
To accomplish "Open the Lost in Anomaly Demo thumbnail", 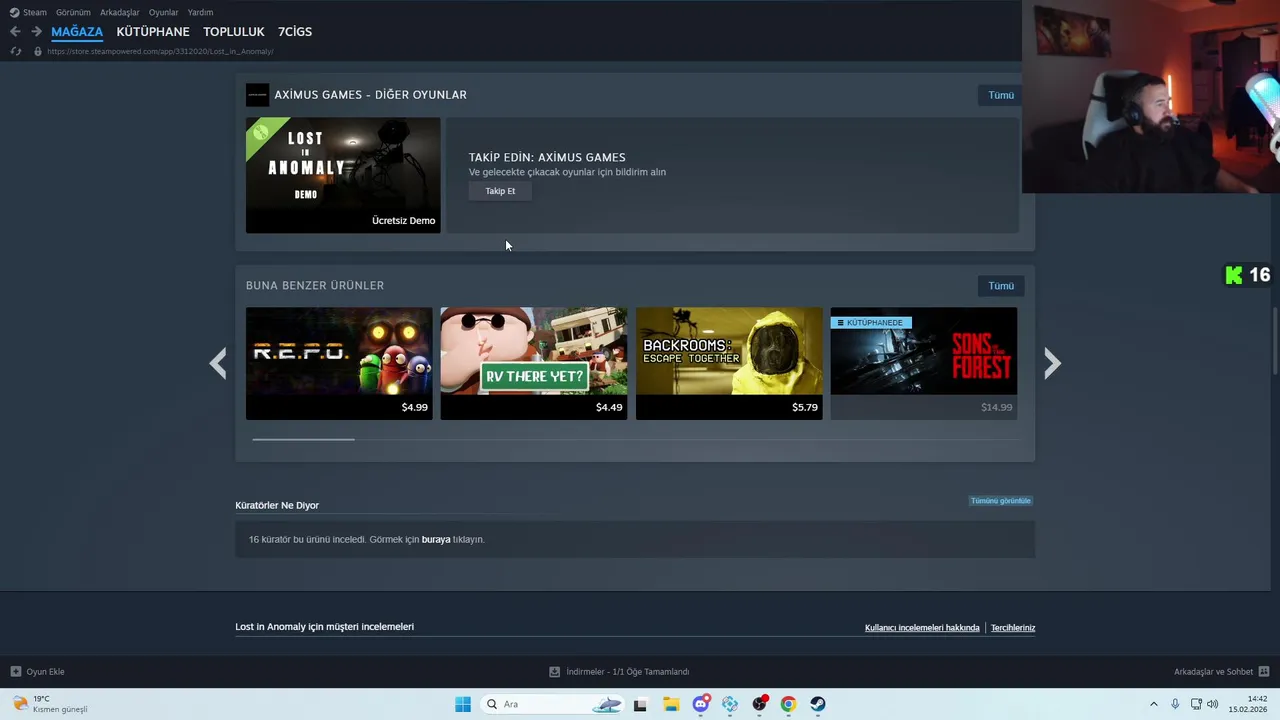I will click(x=343, y=175).
